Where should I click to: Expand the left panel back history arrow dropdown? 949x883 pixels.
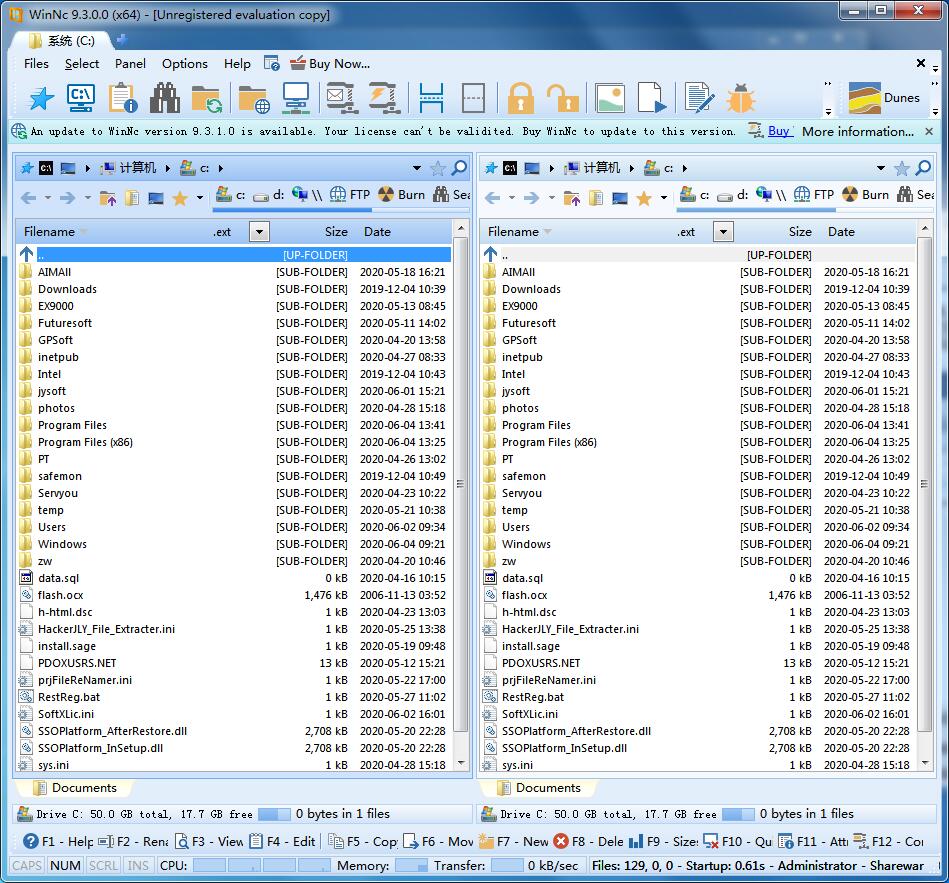(47, 197)
